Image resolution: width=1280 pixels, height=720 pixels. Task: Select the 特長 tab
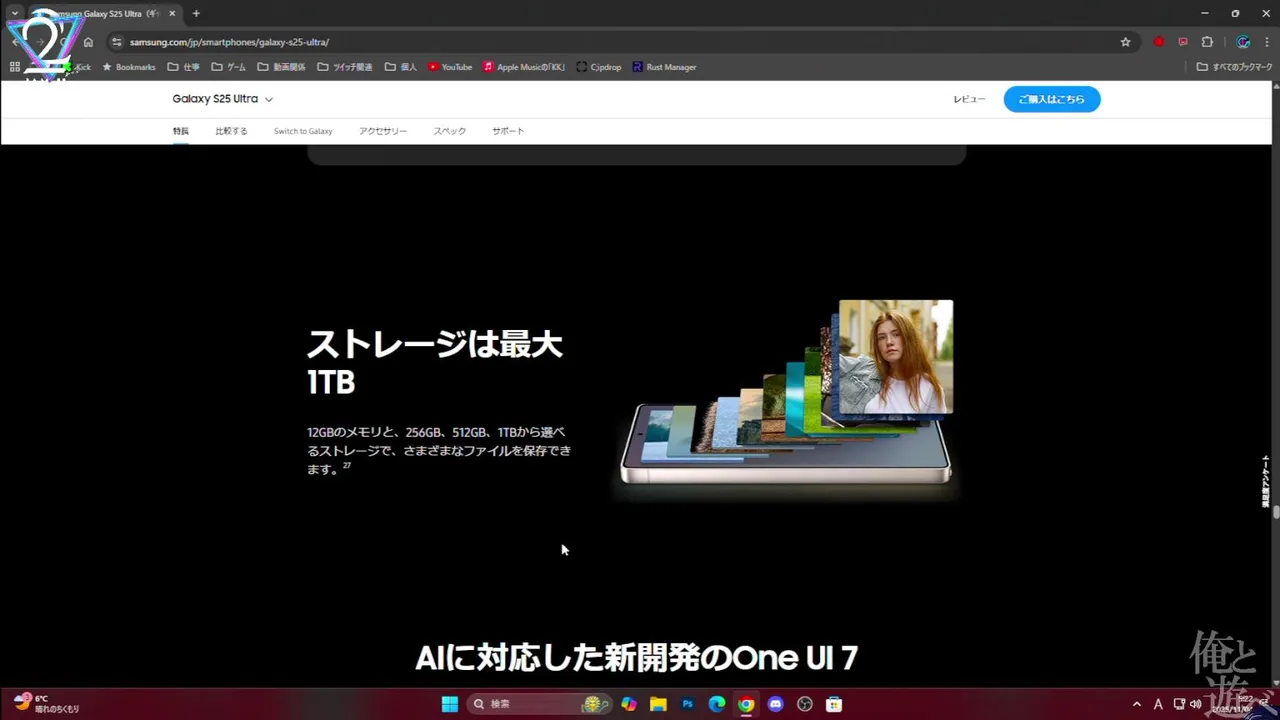pos(180,131)
